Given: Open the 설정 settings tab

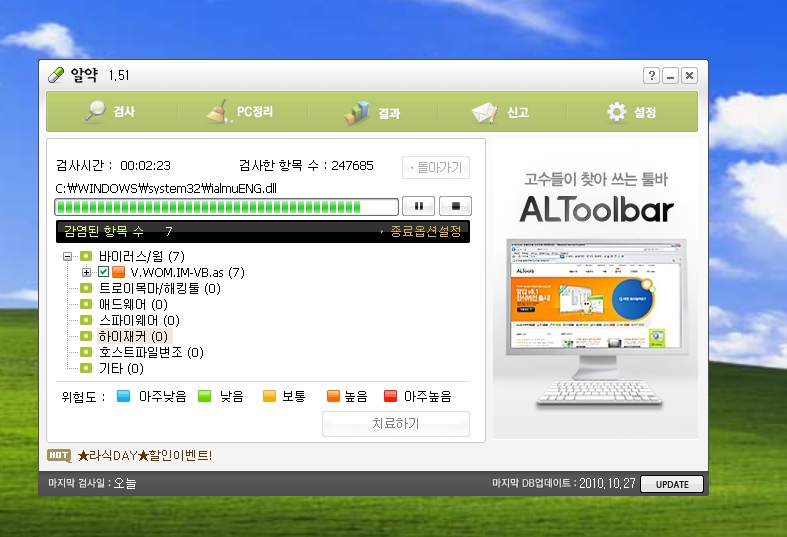Looking at the screenshot, I should (631, 112).
